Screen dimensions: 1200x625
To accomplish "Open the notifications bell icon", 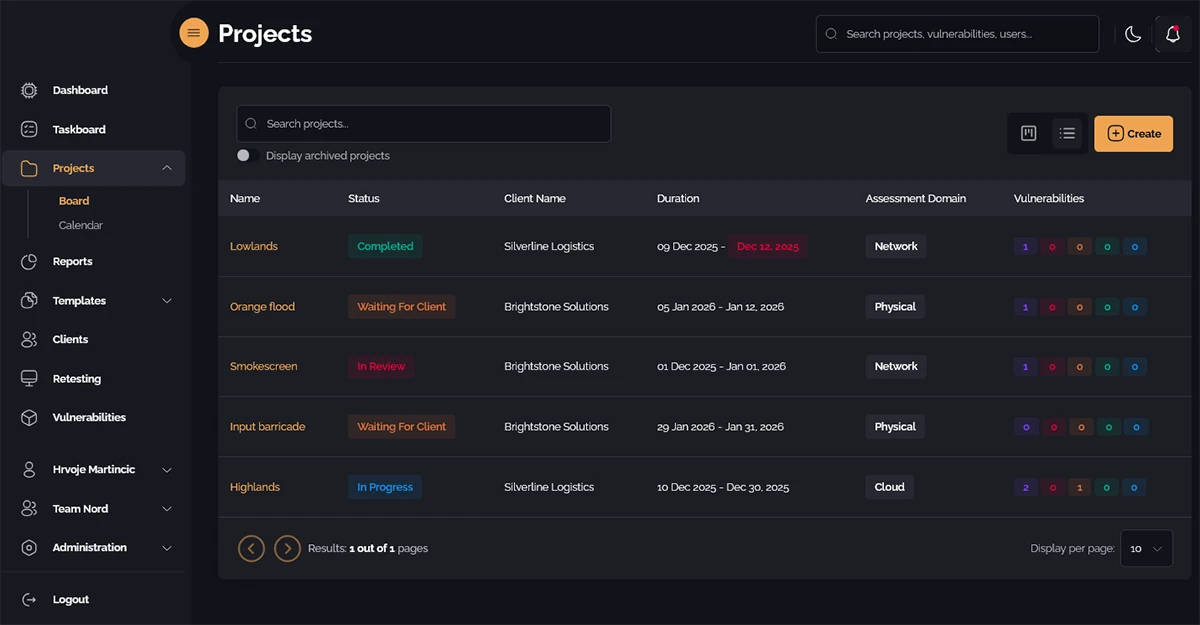I will coord(1173,34).
